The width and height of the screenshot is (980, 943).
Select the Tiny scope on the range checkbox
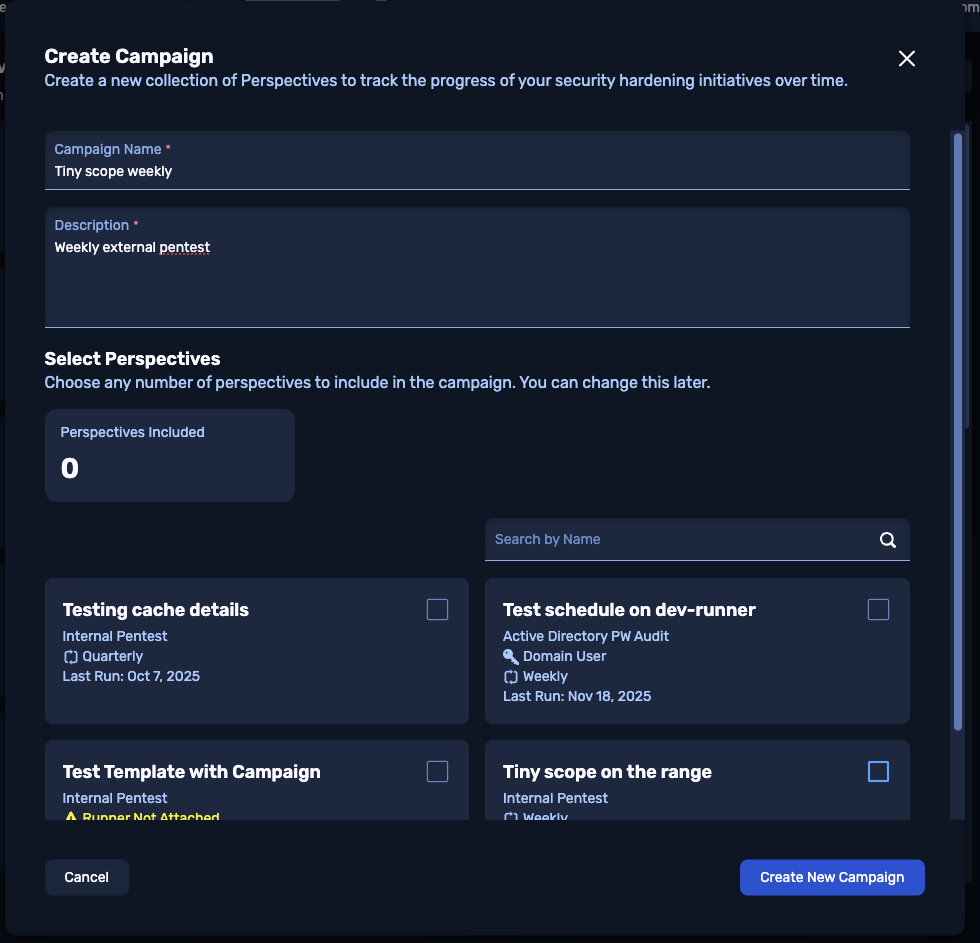pyautogui.click(x=877, y=772)
